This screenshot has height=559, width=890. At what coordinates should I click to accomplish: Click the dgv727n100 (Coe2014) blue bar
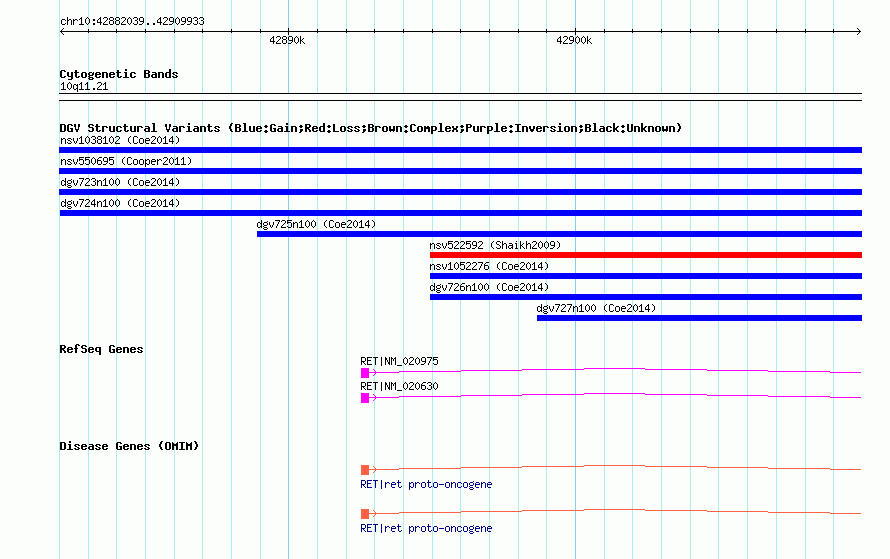click(x=699, y=318)
